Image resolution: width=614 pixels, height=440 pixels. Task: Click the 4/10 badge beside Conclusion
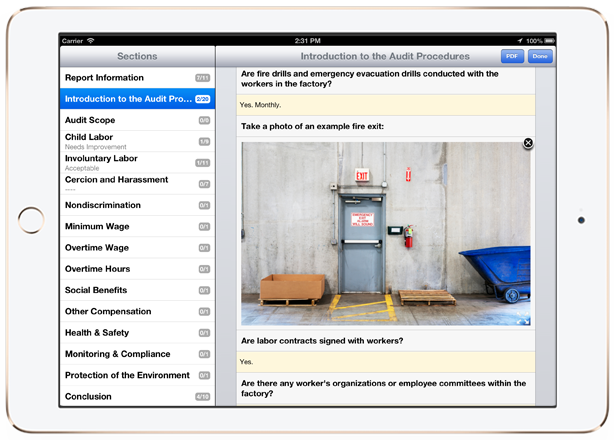(x=202, y=397)
